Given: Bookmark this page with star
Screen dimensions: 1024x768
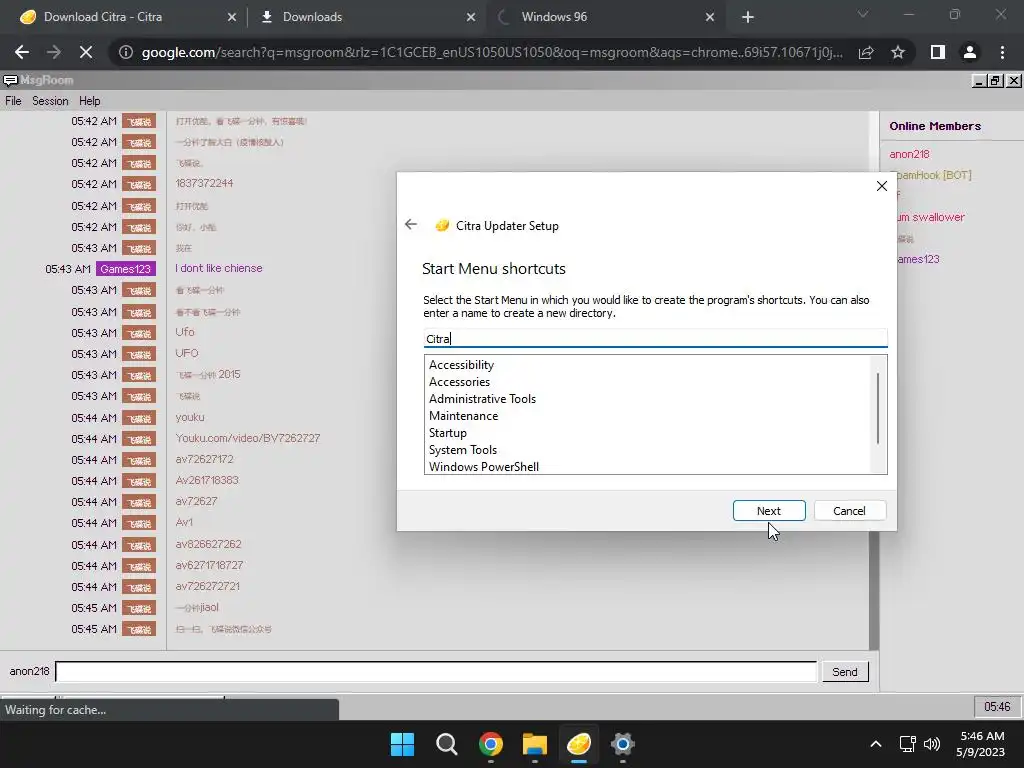Looking at the screenshot, I should point(898,52).
